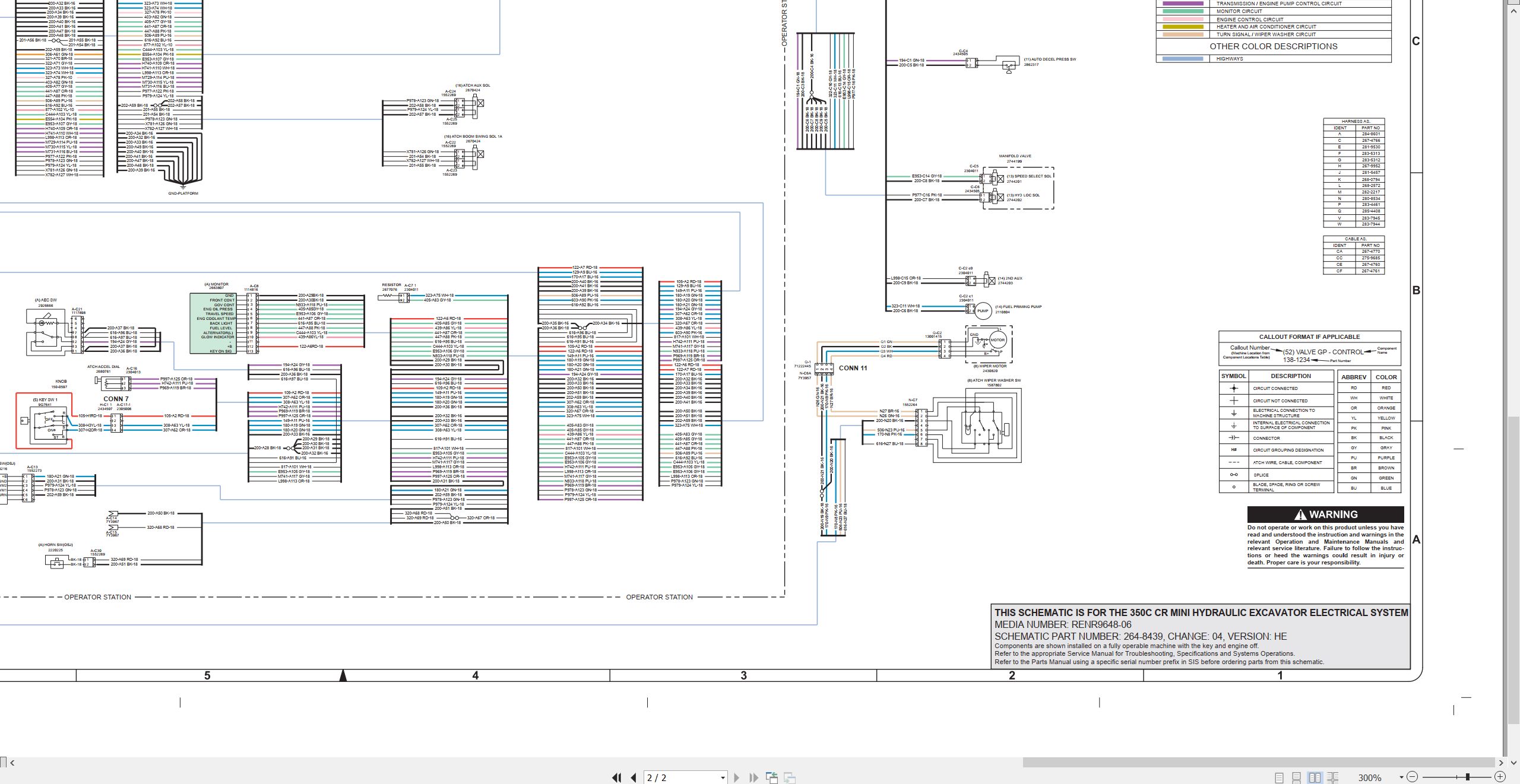Click the horizontal scrollbar left arrow
The width and height of the screenshot is (1520, 784).
12,763
